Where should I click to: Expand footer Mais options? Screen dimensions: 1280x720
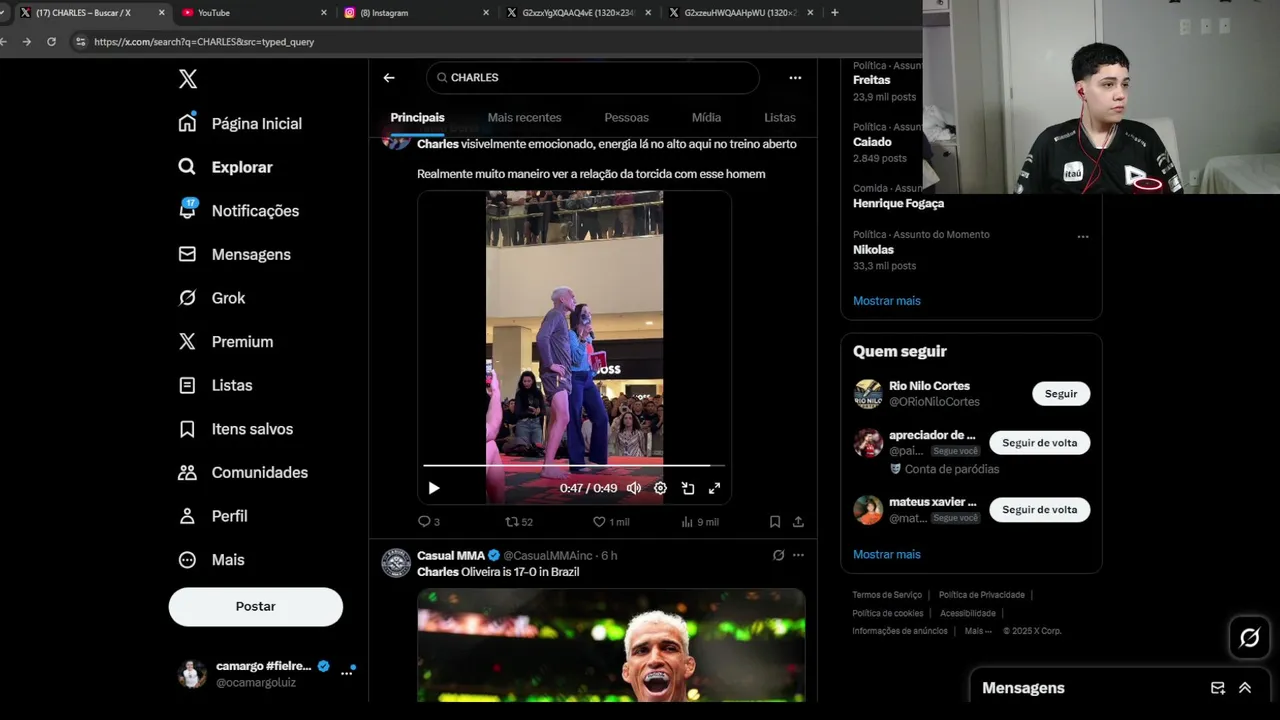978,631
